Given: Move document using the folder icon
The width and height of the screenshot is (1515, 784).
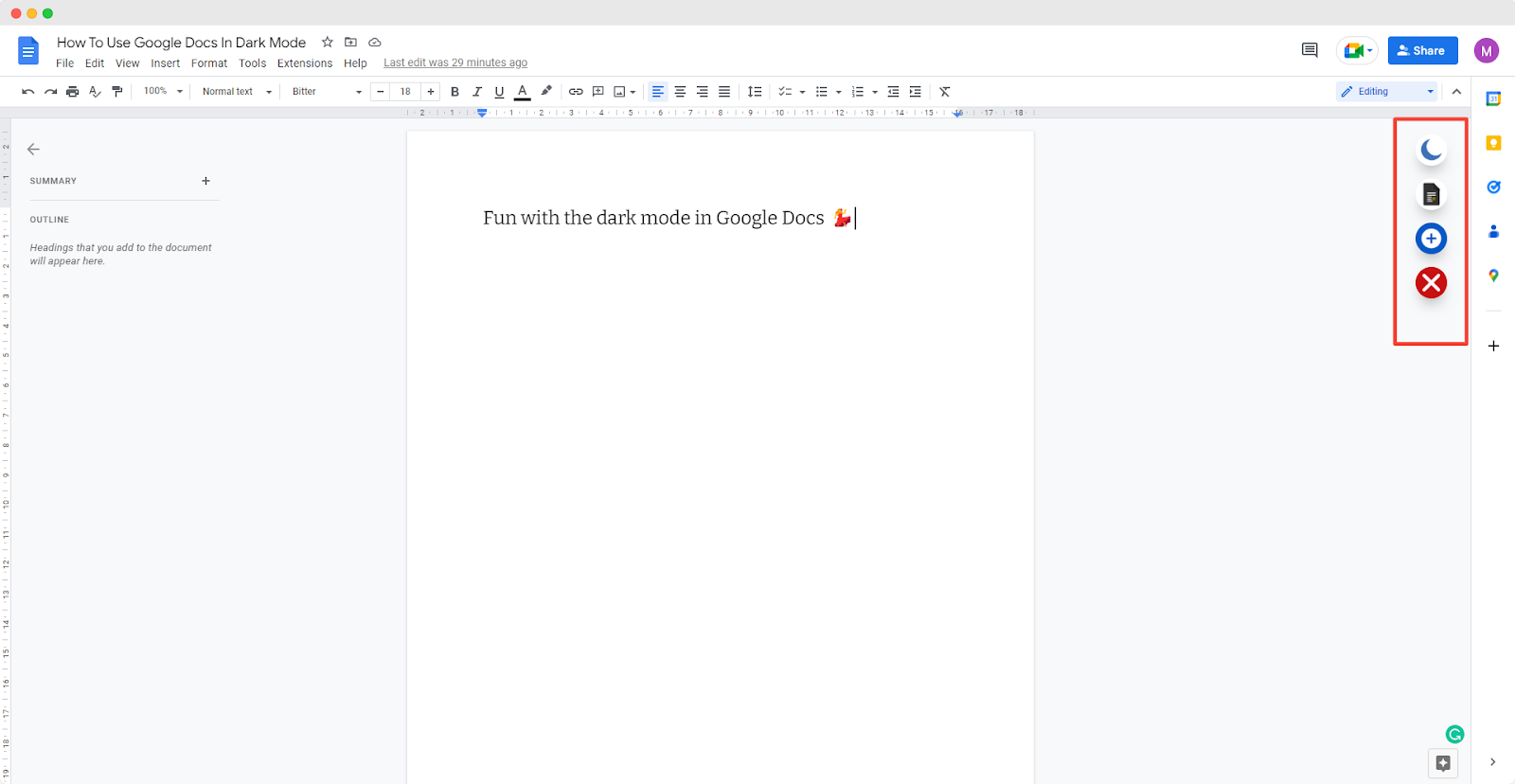Looking at the screenshot, I should (350, 42).
